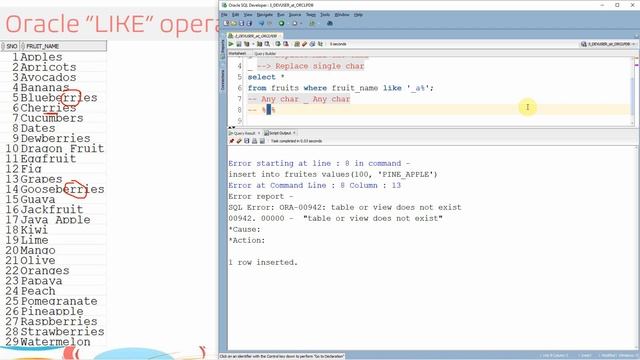Open the Window menu
This screenshot has width=640, height=360.
[x=342, y=15]
